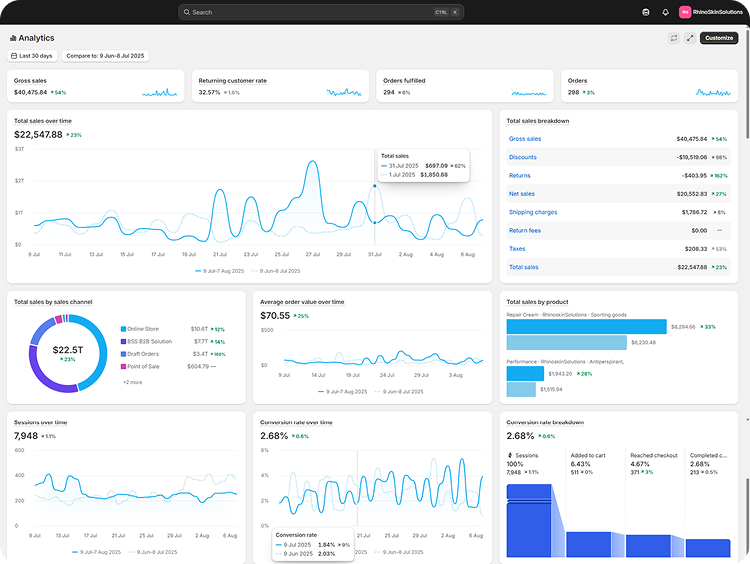Open Conversion rate over time report
The height and width of the screenshot is (564, 750).
[x=296, y=422]
